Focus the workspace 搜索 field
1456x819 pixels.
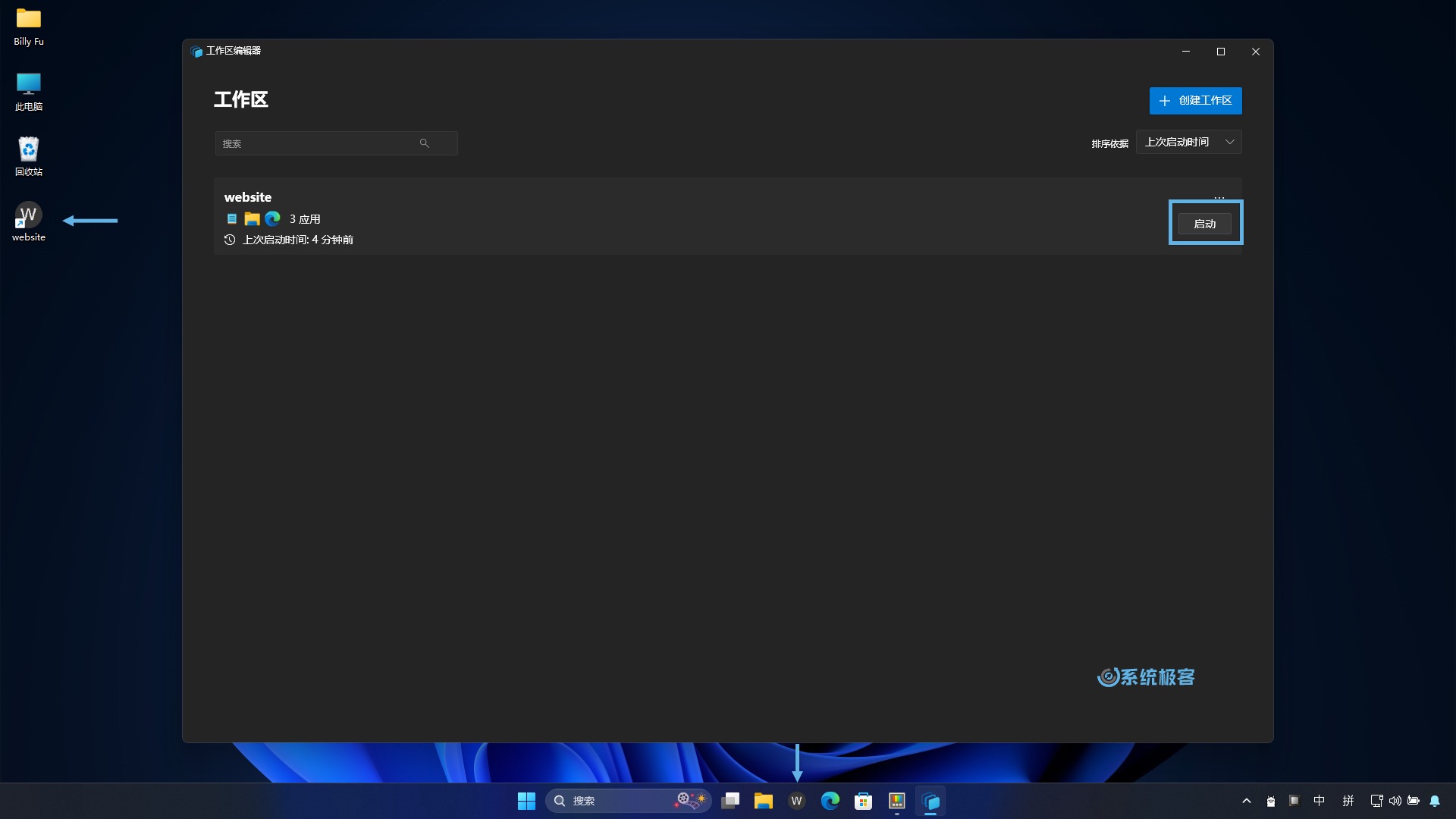[x=336, y=143]
